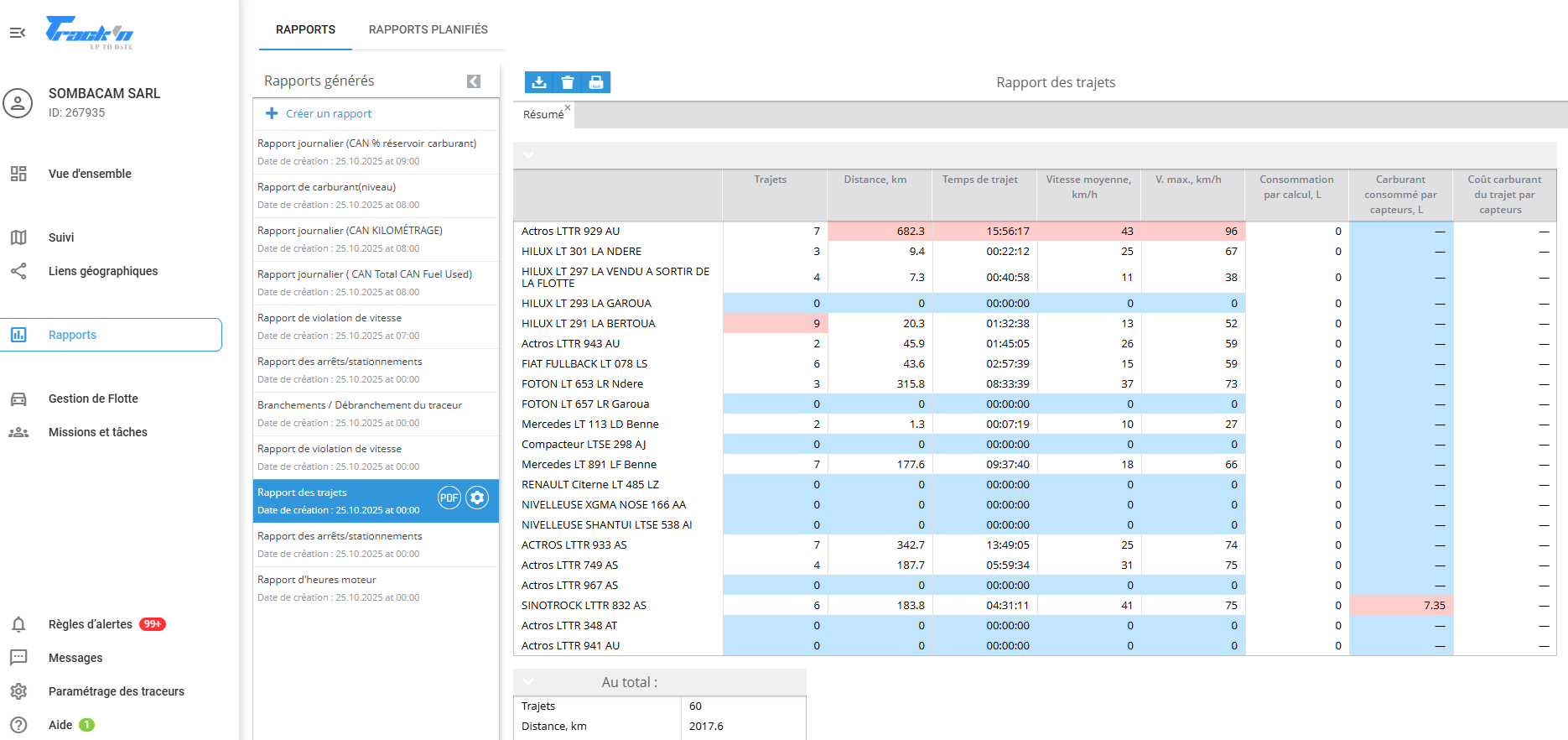Select the Actros LTTR 929 AU row

tap(570, 231)
